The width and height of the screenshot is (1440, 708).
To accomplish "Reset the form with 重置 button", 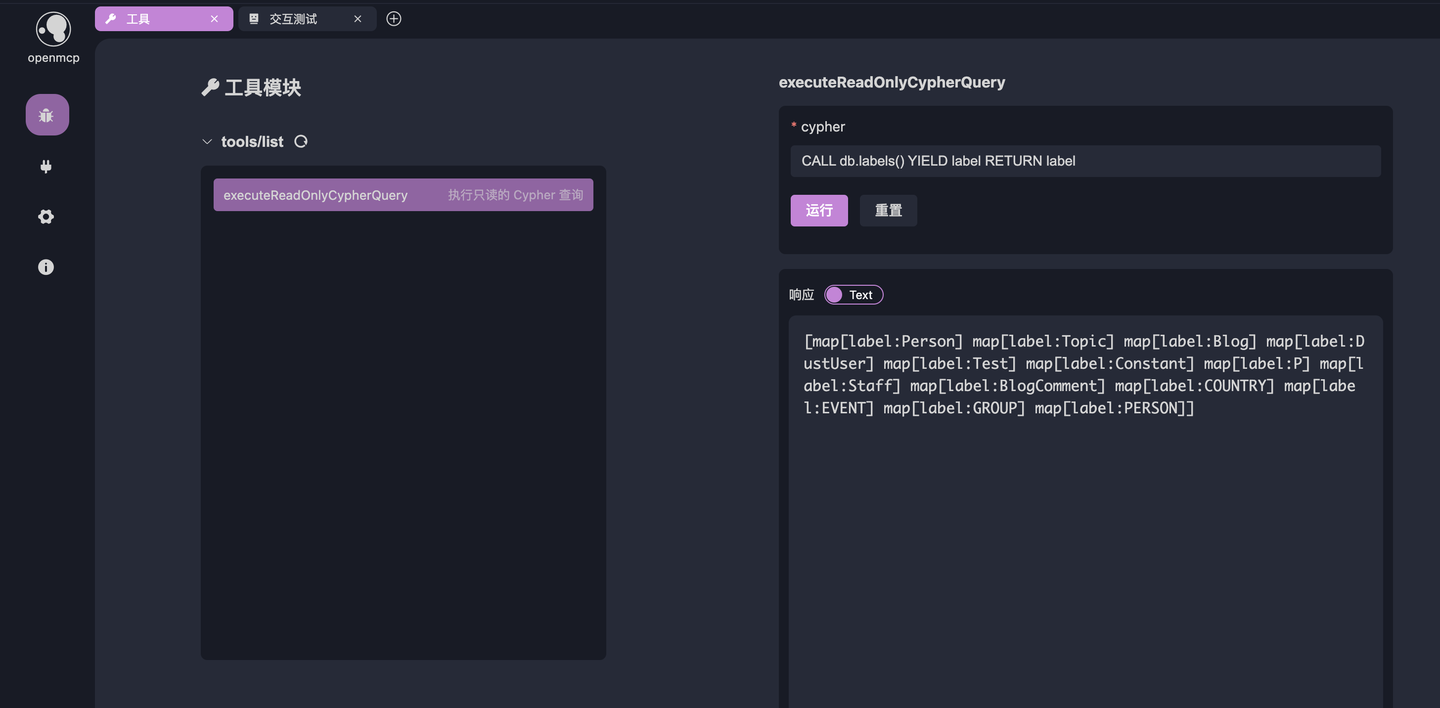I will click(888, 210).
